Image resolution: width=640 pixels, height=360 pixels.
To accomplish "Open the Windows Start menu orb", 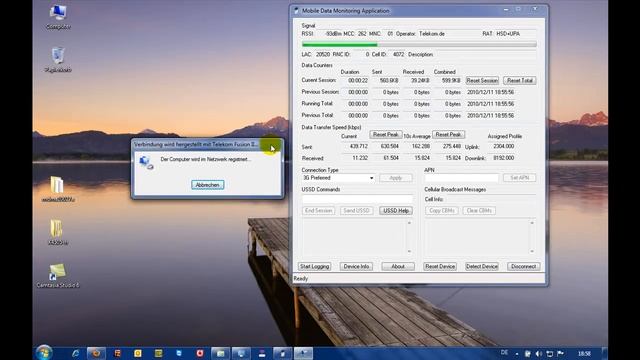I will tap(44, 352).
